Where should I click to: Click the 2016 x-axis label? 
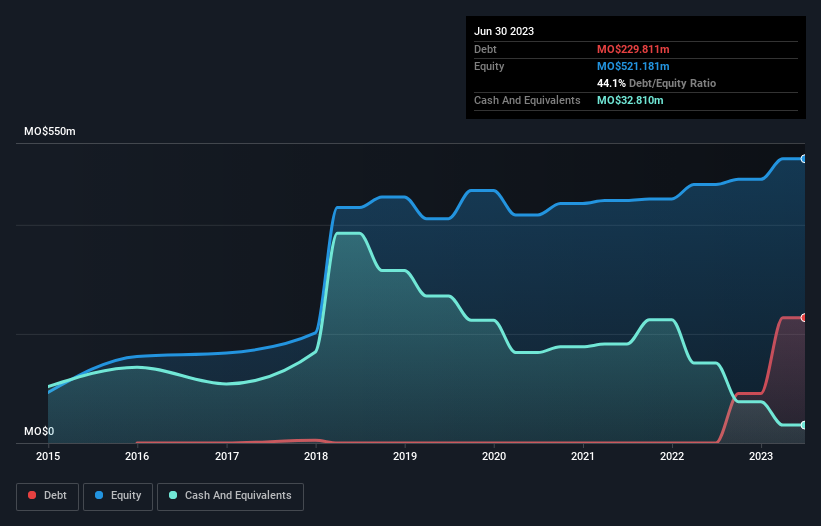pyautogui.click(x=137, y=456)
